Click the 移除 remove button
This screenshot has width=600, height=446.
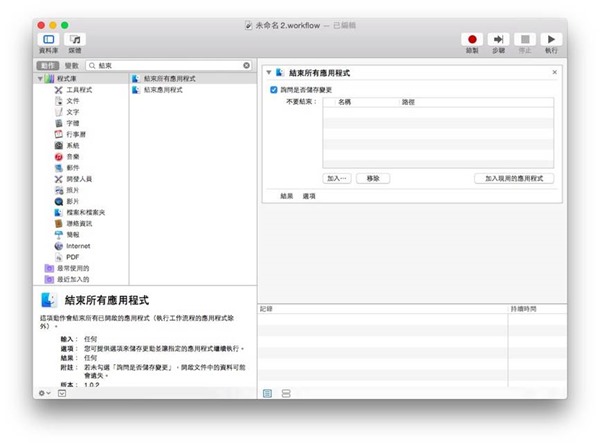(372, 178)
